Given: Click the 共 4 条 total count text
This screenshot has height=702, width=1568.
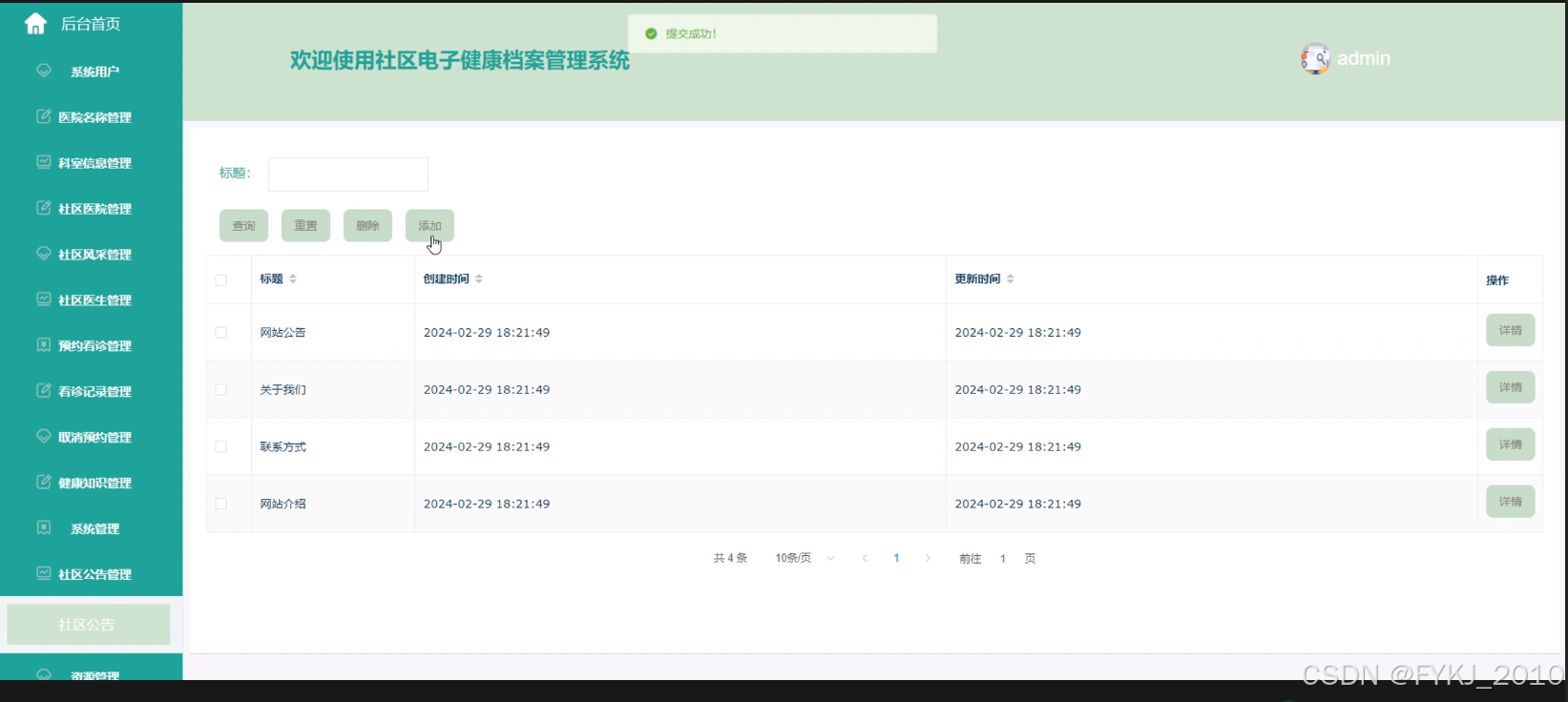Looking at the screenshot, I should pyautogui.click(x=731, y=558).
